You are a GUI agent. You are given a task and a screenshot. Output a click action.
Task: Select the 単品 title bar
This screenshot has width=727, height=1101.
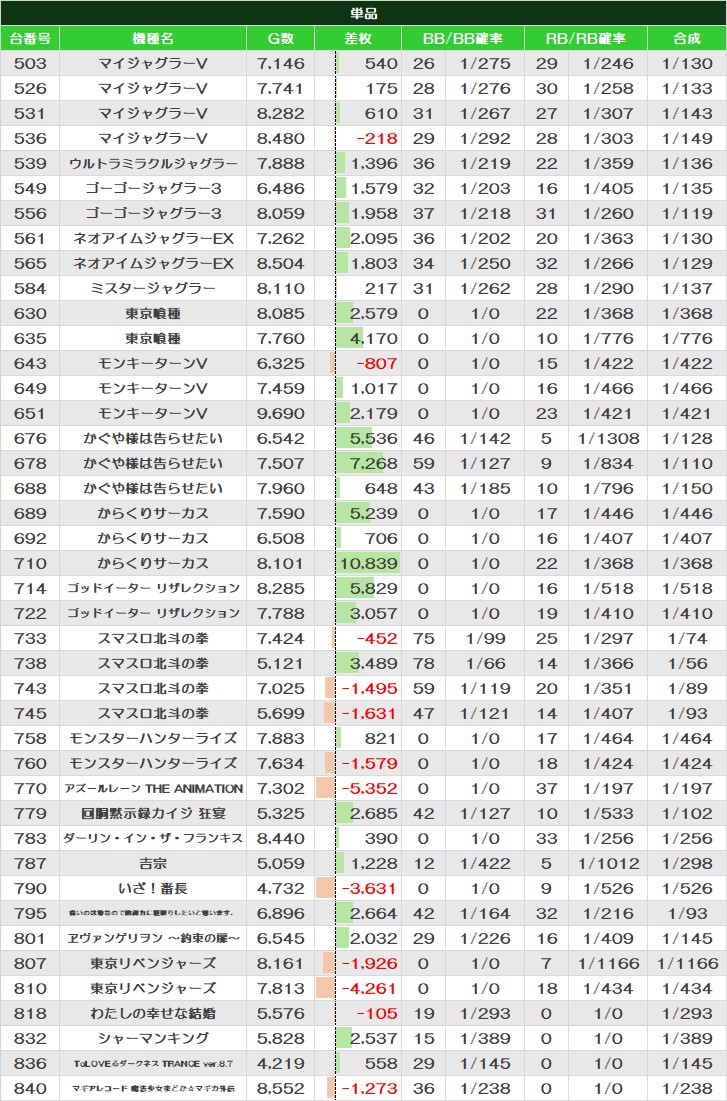[x=363, y=13]
